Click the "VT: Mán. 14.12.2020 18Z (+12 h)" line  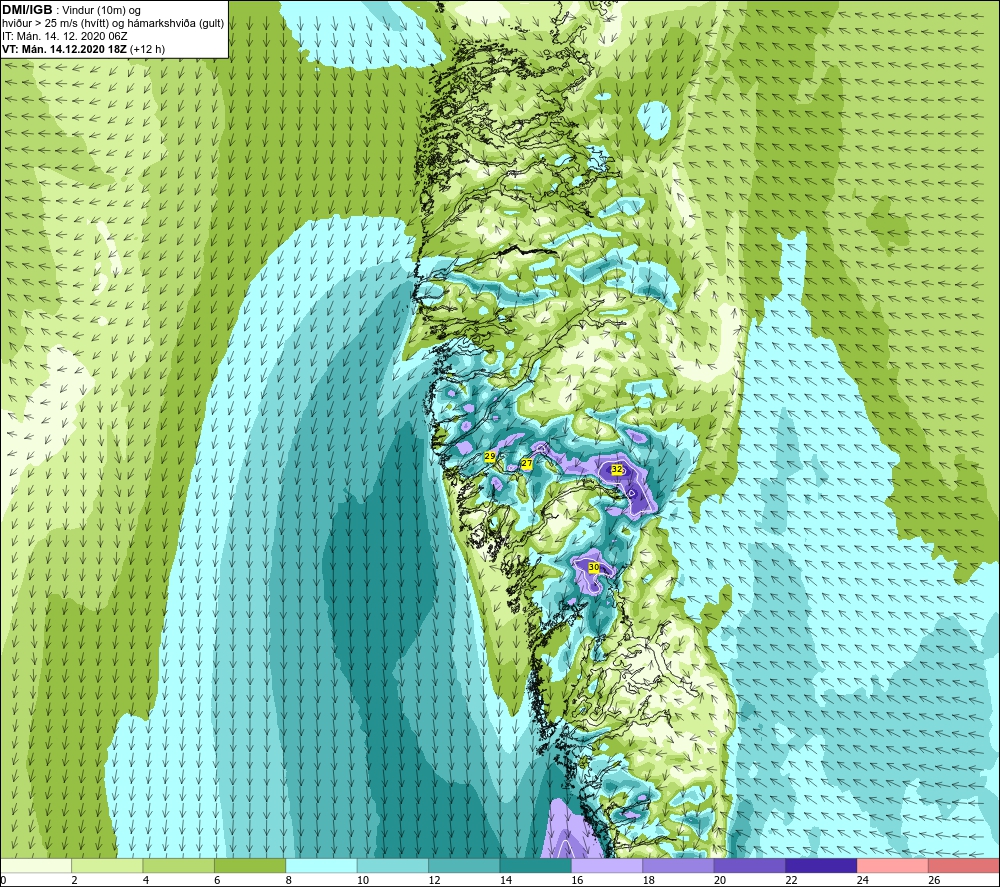(84, 49)
